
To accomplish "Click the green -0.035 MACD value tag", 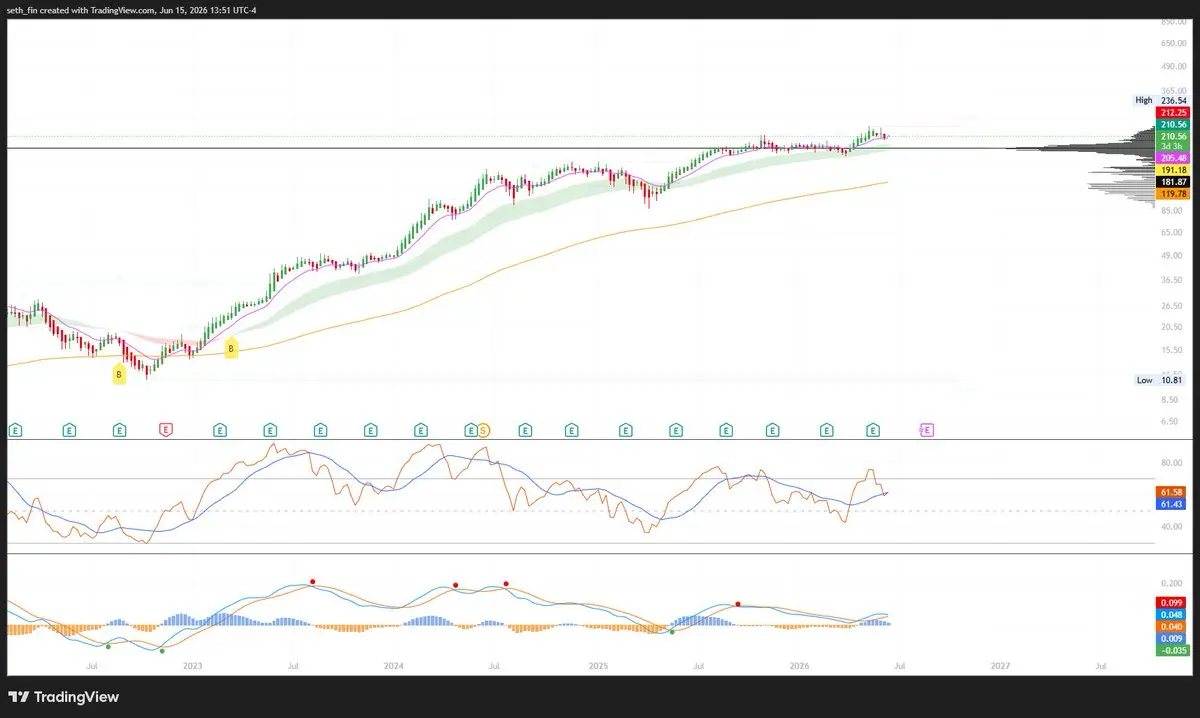I will [1172, 650].
